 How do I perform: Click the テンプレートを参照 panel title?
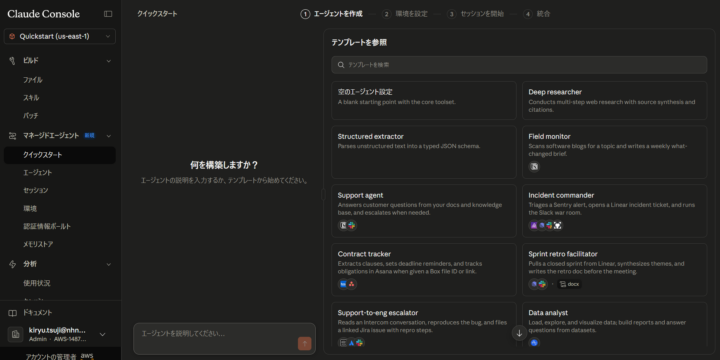point(359,43)
